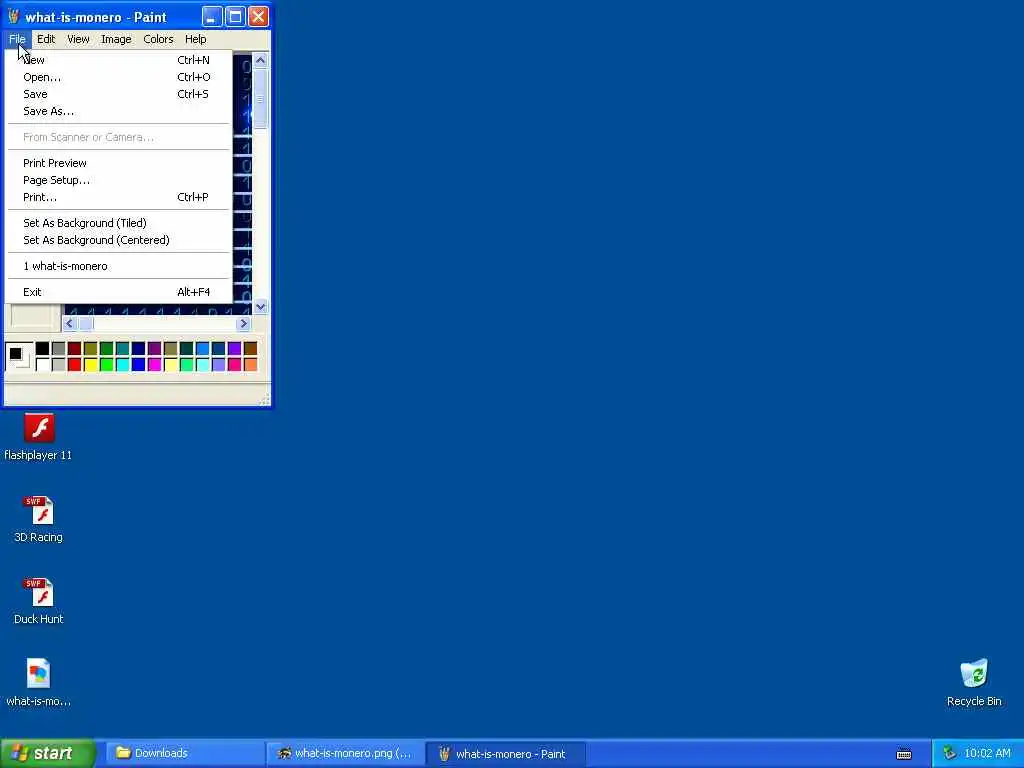This screenshot has height=768, width=1024.
Task: Click the vertical scrollbar down arrow
Action: click(261, 306)
